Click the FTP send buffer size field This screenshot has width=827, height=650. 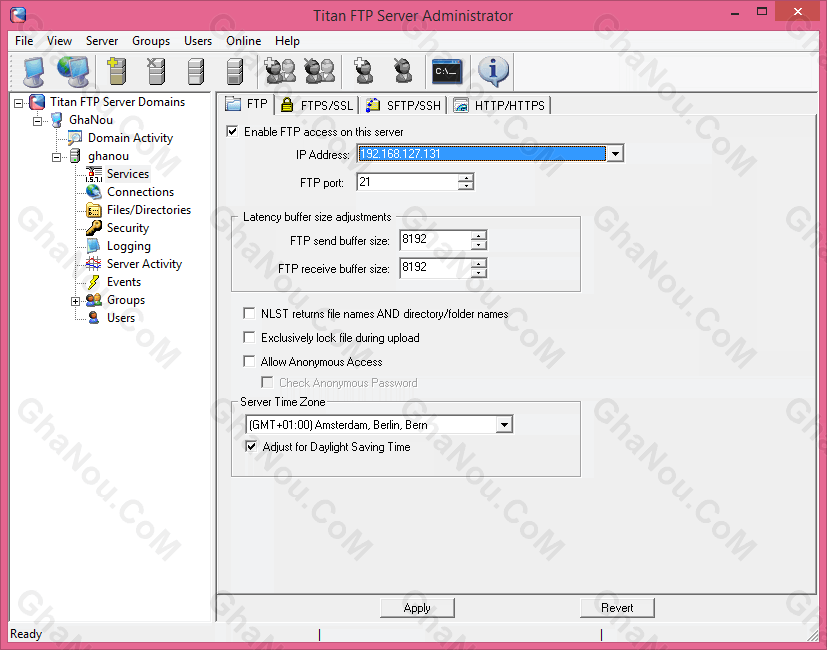pos(436,240)
